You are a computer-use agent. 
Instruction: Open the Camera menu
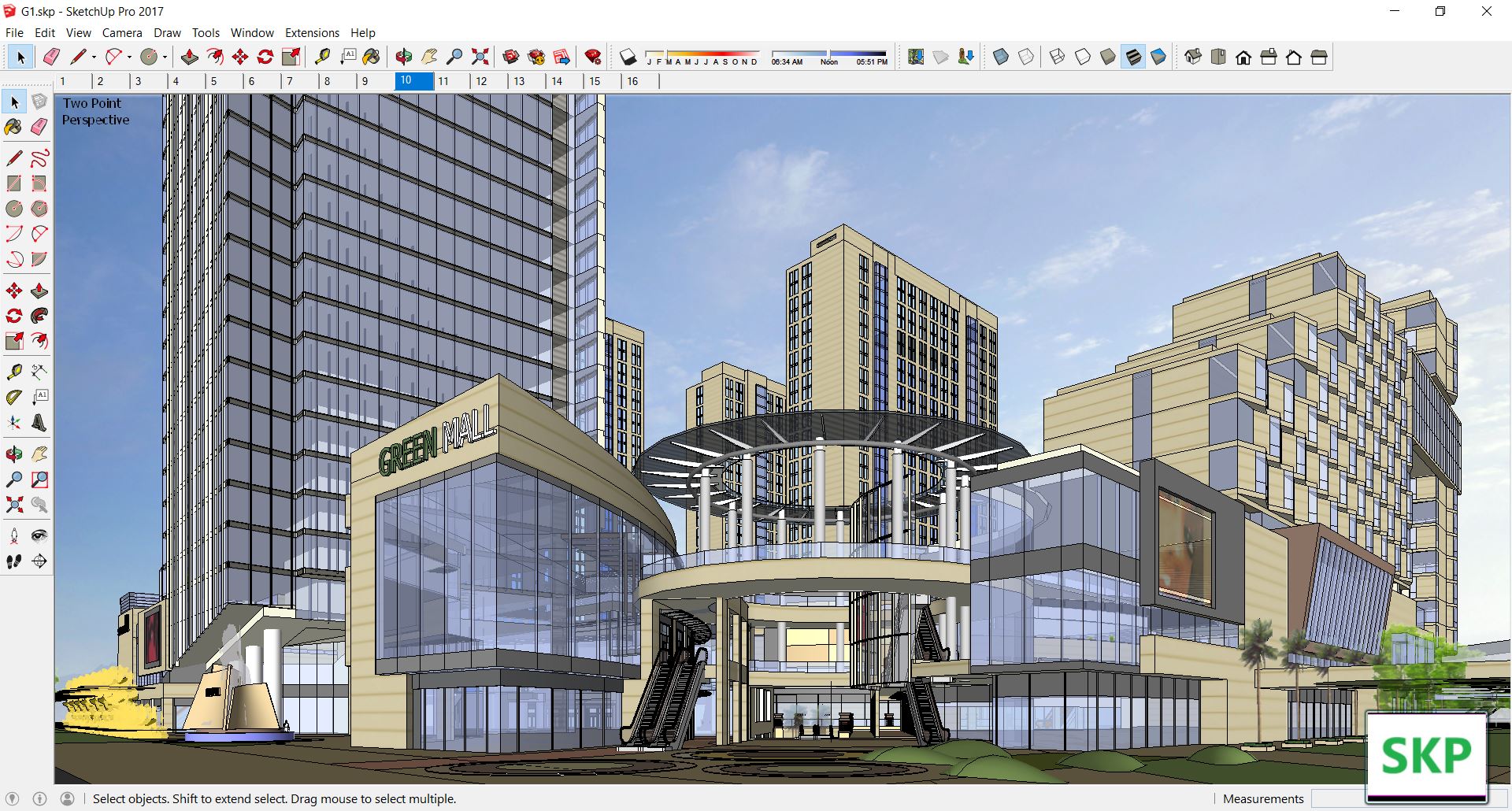tap(122, 33)
